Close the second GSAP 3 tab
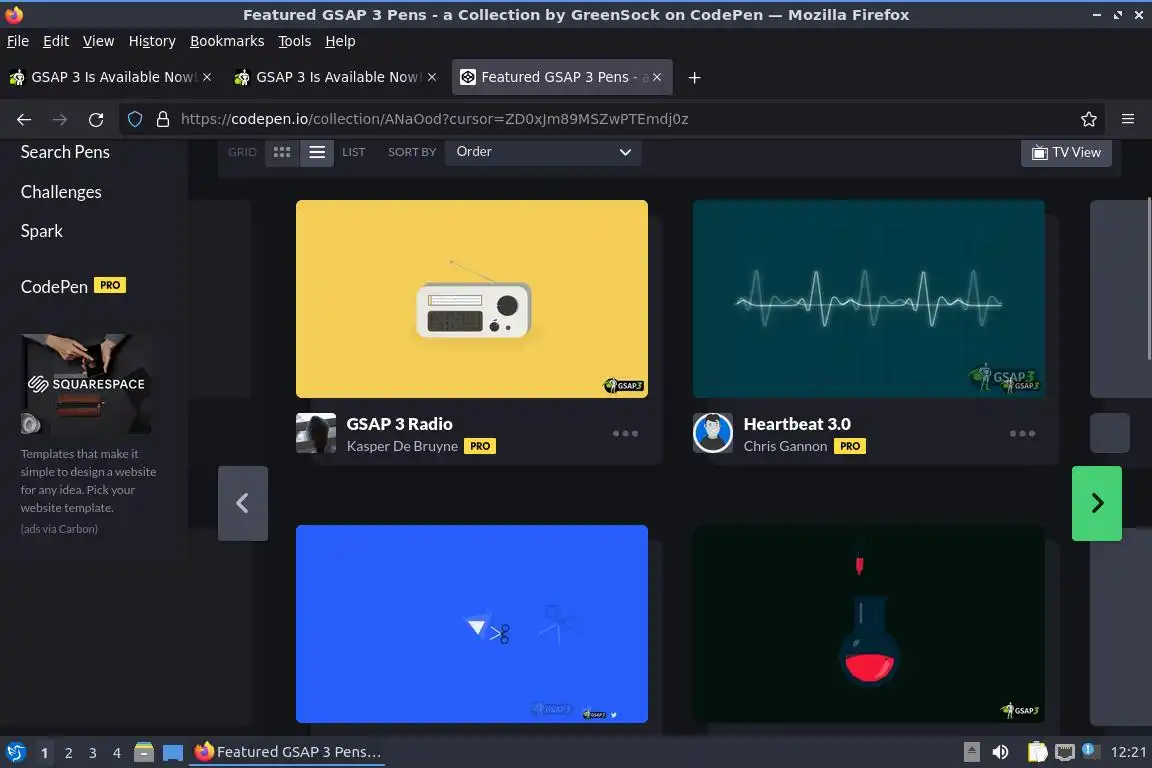This screenshot has width=1152, height=768. tap(432, 77)
